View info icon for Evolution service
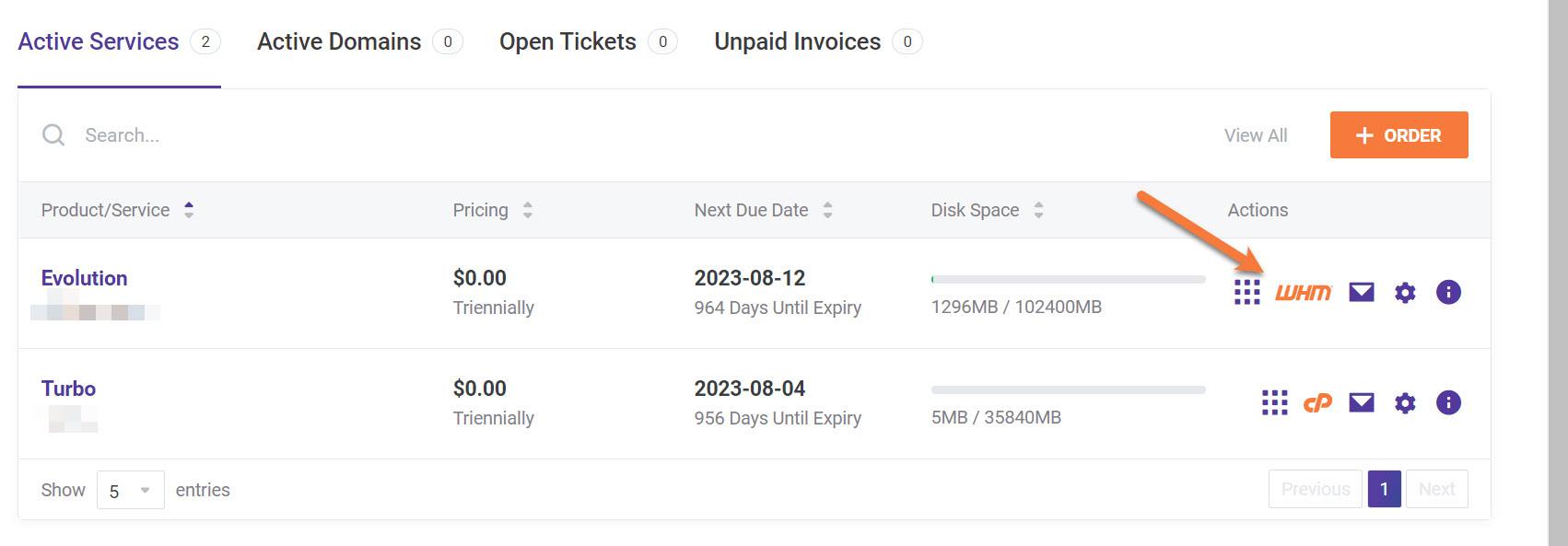Viewport: 1568px width, 546px height. [x=1447, y=293]
